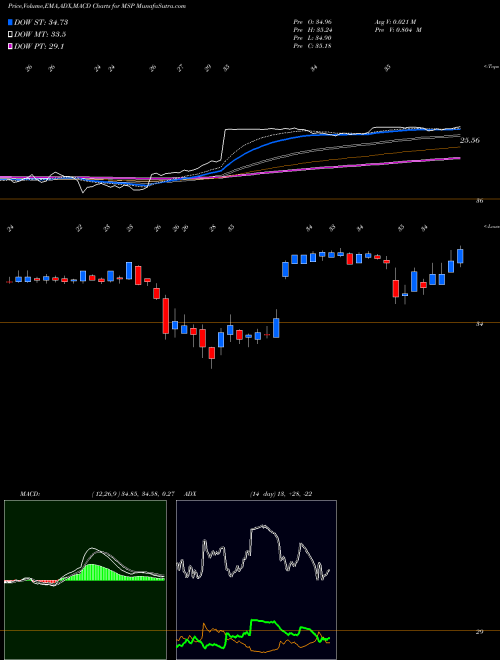
Task: Click the 'Pre L: 34.90' value
Action: 313,38
